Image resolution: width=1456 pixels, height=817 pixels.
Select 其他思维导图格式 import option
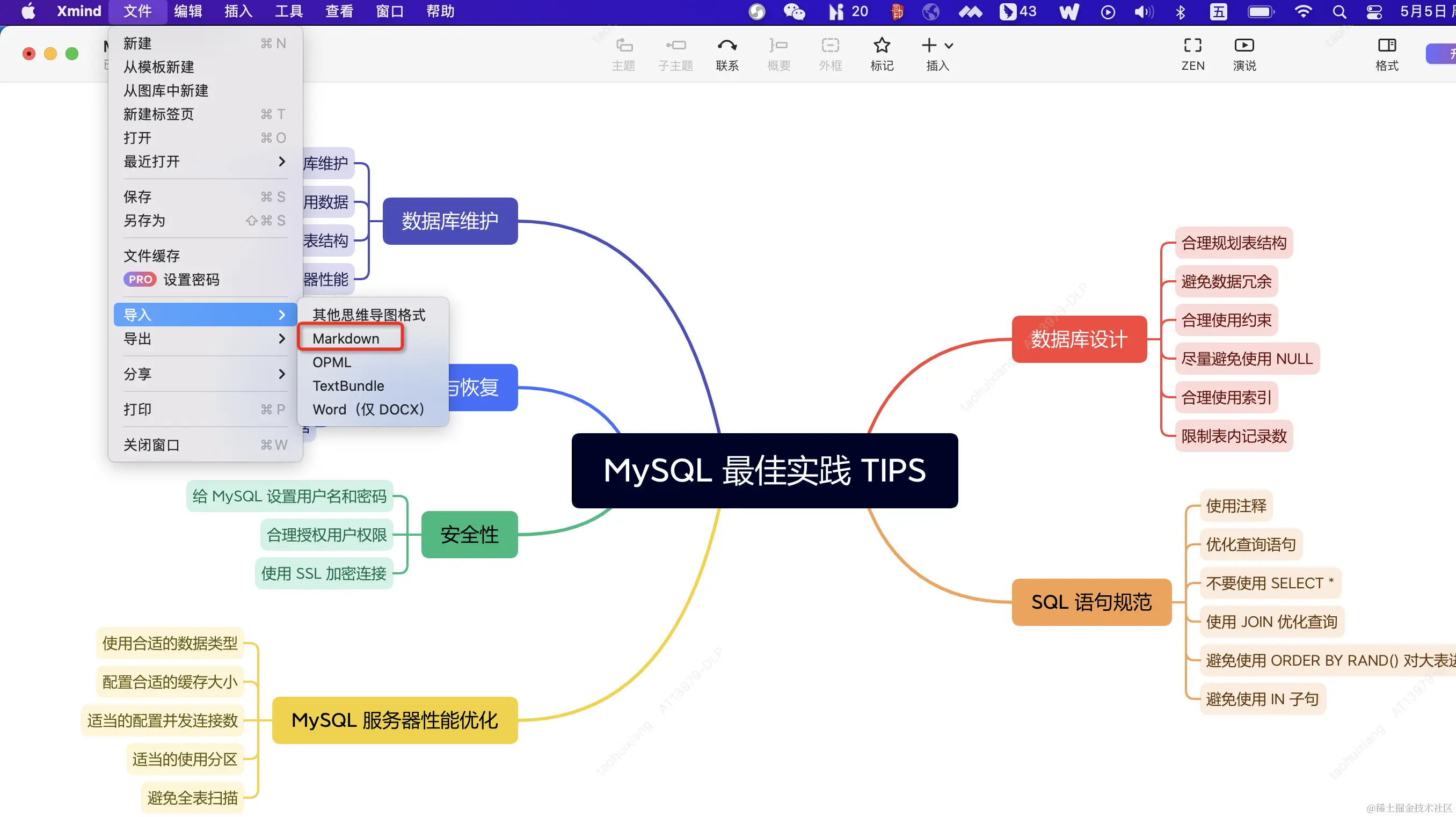tap(373, 315)
